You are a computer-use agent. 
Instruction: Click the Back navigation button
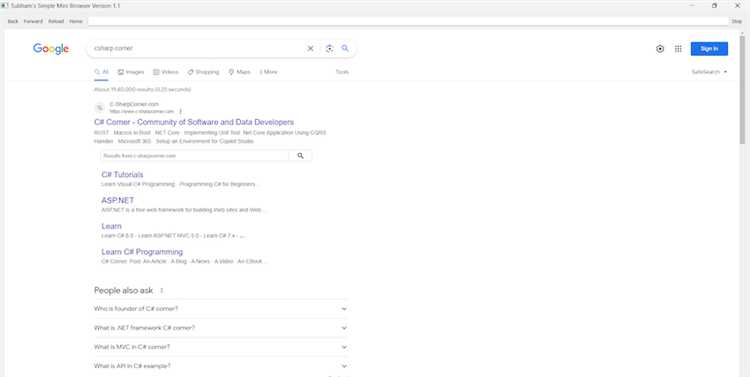13,22
